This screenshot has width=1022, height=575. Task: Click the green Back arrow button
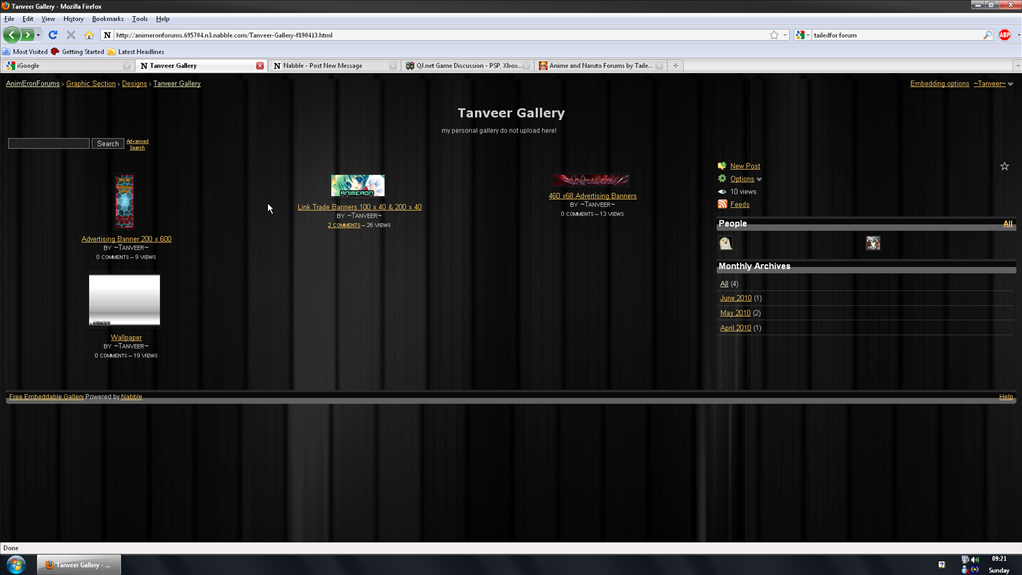point(12,35)
